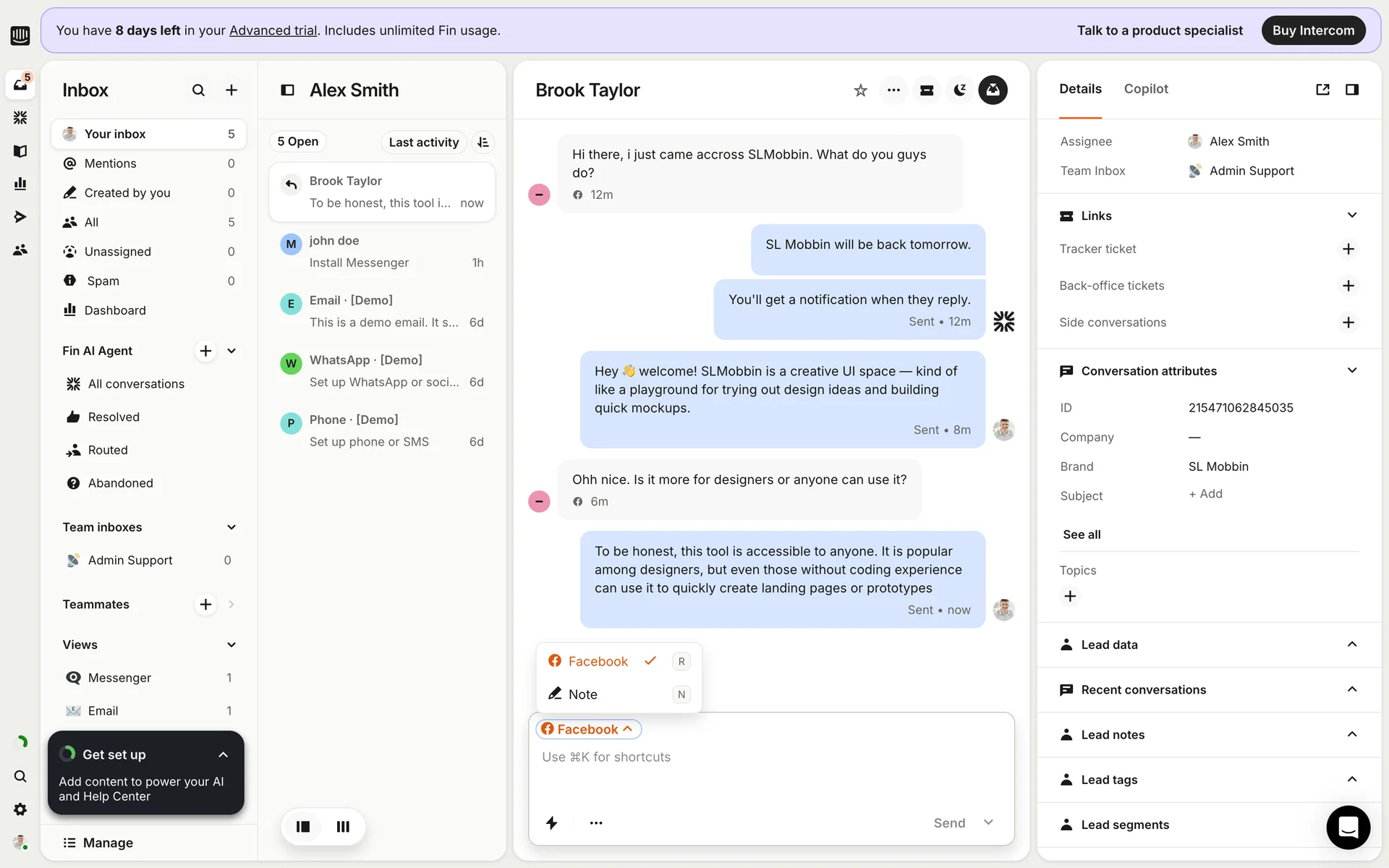The width and height of the screenshot is (1389, 868).
Task: Add a new Tracker ticket link
Action: 1348,249
